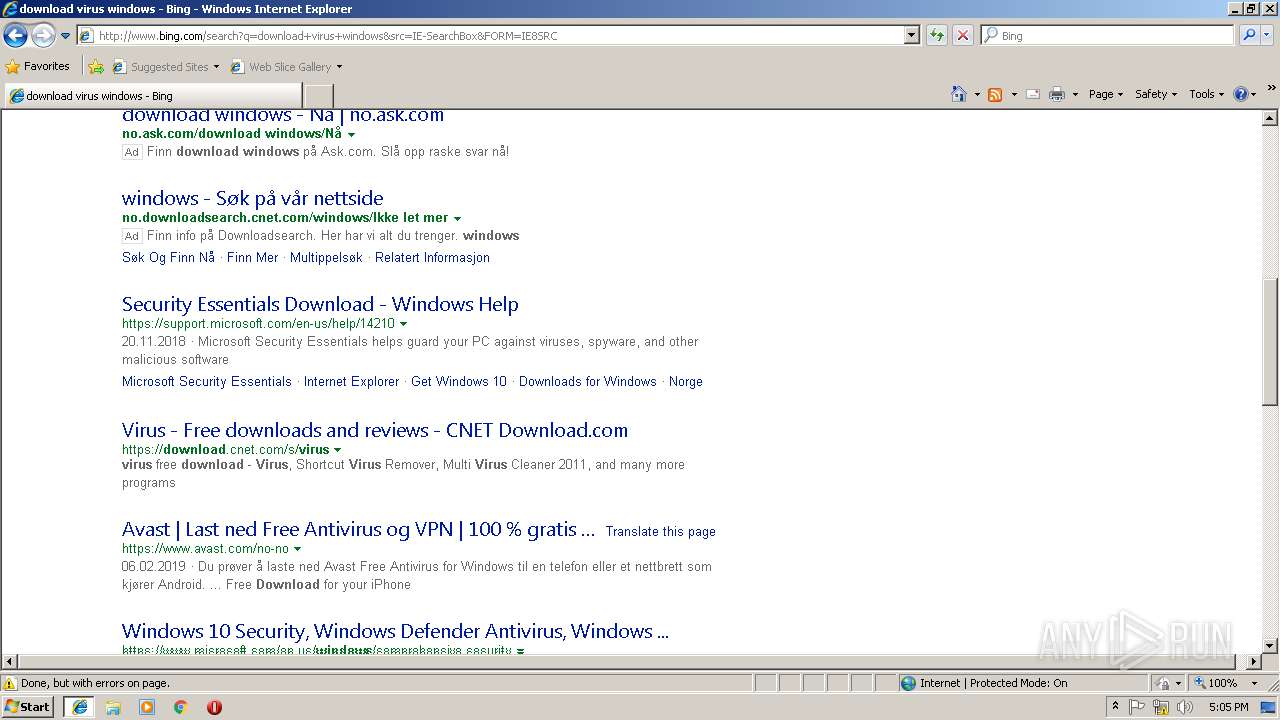Expand no.ask.com ad URL arrow
The image size is (1280, 720).
351,134
